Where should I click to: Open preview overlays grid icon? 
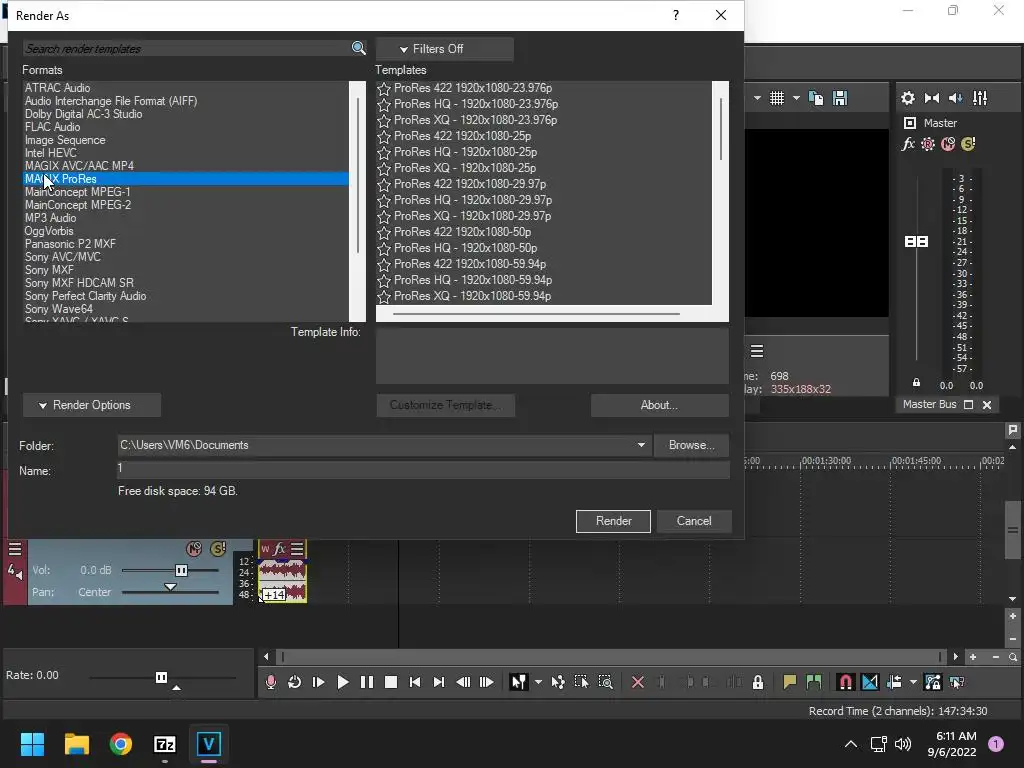[x=776, y=98]
